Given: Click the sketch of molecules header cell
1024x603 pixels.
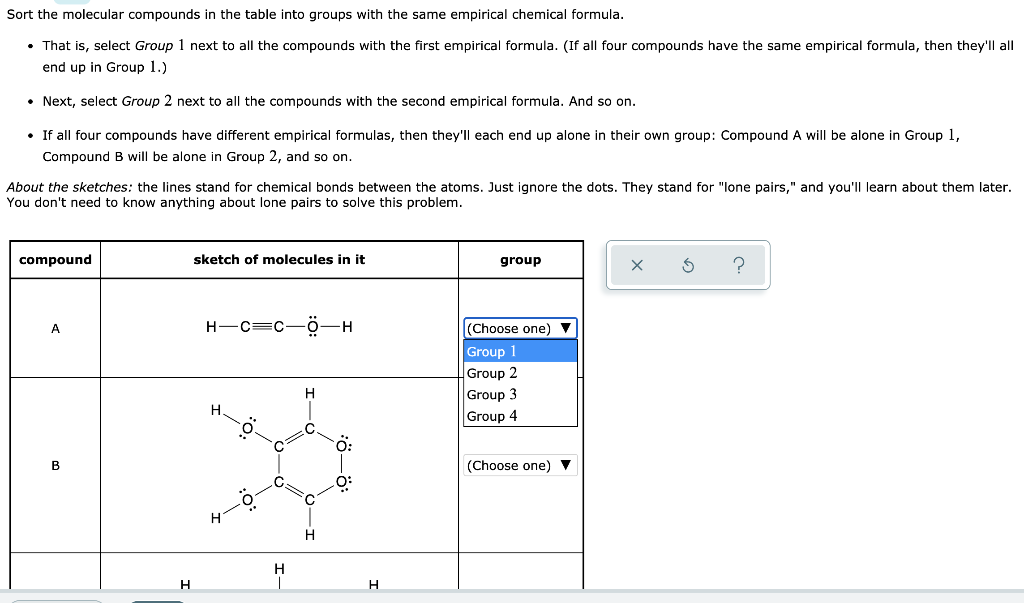Looking at the screenshot, I should coord(278,259).
